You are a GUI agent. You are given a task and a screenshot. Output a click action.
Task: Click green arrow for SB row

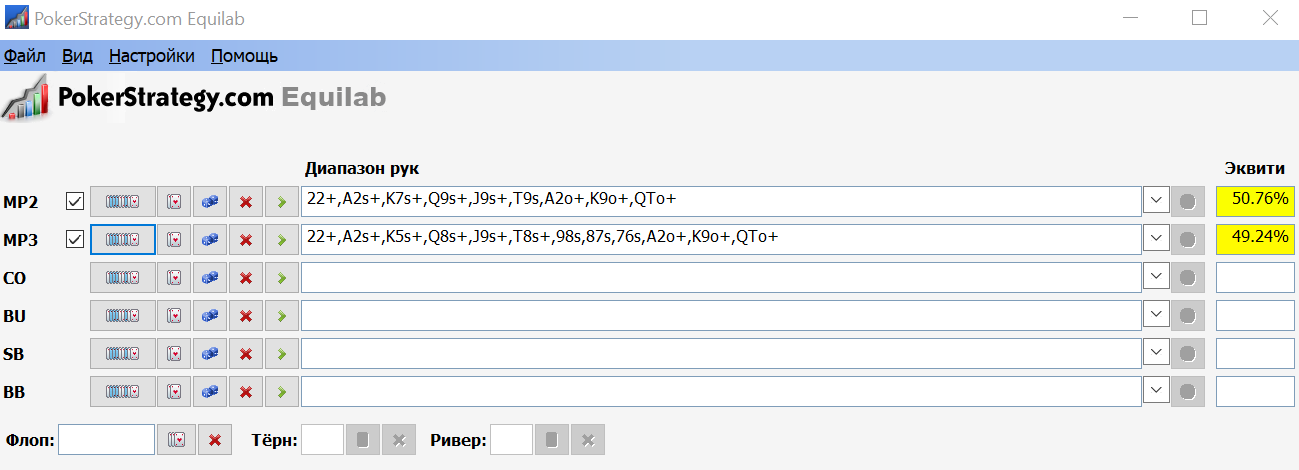(x=282, y=354)
